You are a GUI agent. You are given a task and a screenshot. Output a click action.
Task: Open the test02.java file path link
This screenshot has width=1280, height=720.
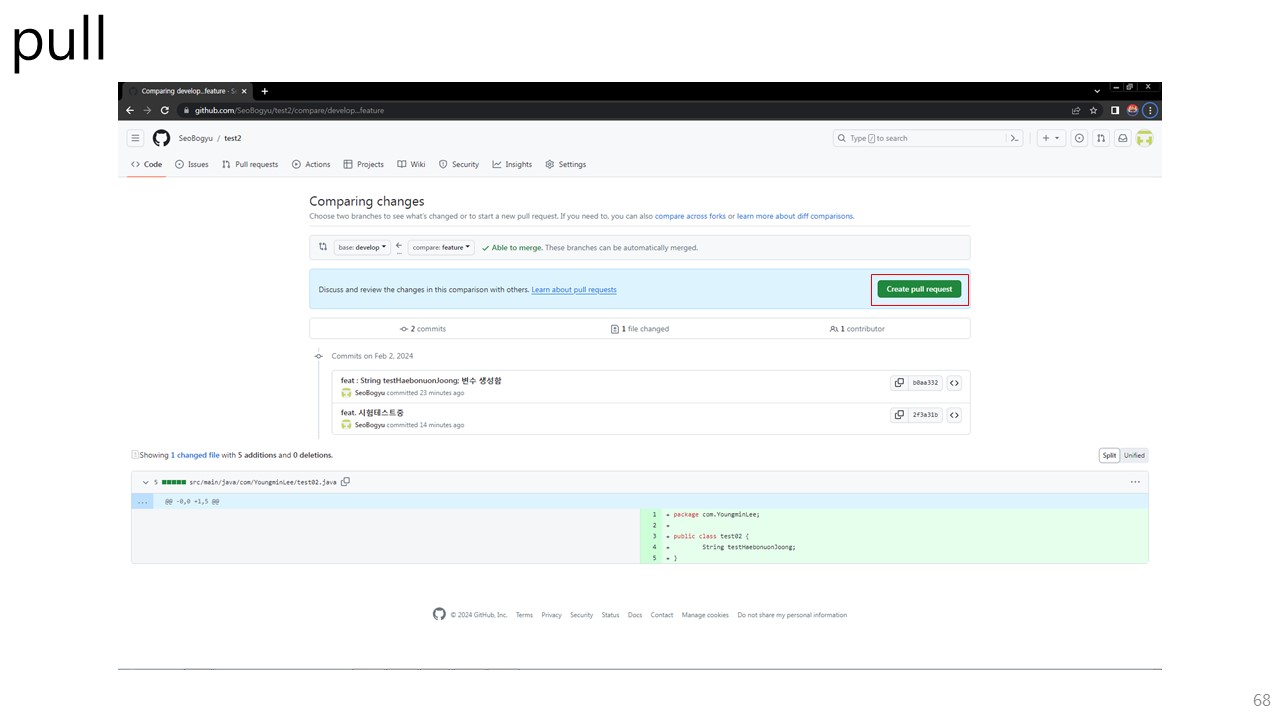pyautogui.click(x=263, y=482)
